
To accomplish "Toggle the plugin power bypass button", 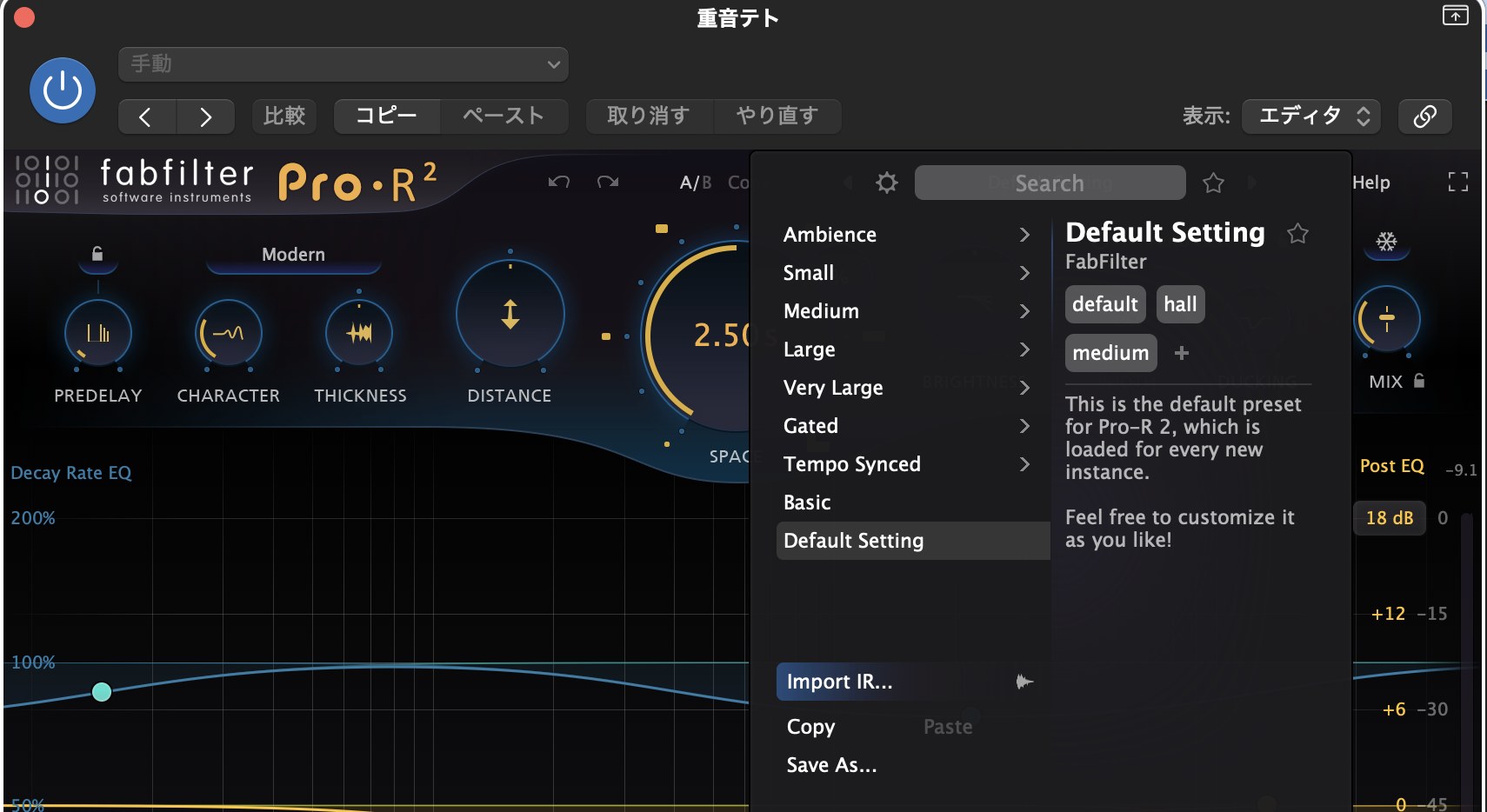I will [63, 90].
